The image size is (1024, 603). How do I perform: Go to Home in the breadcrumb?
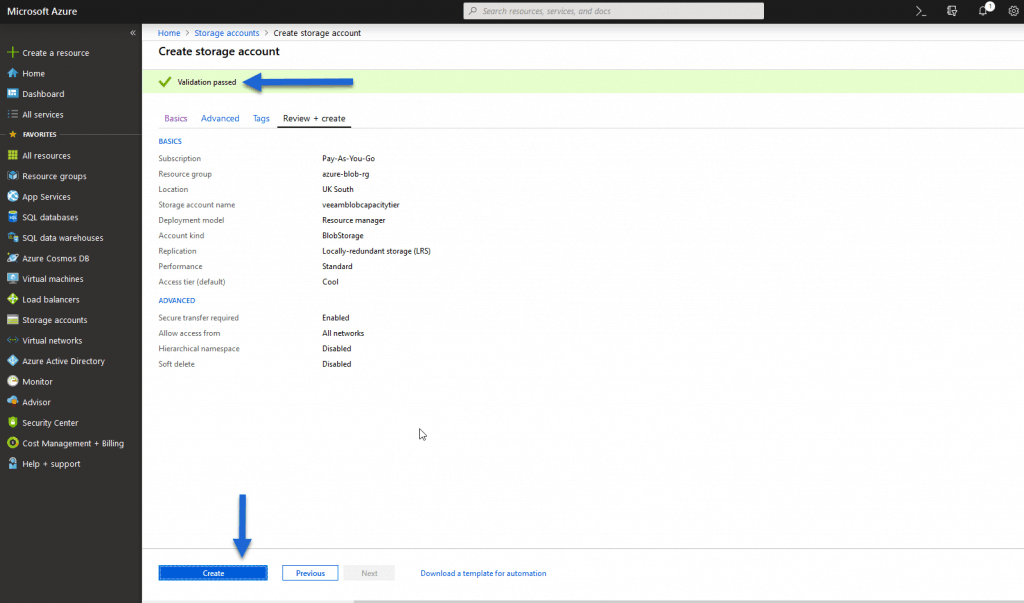[x=169, y=33]
